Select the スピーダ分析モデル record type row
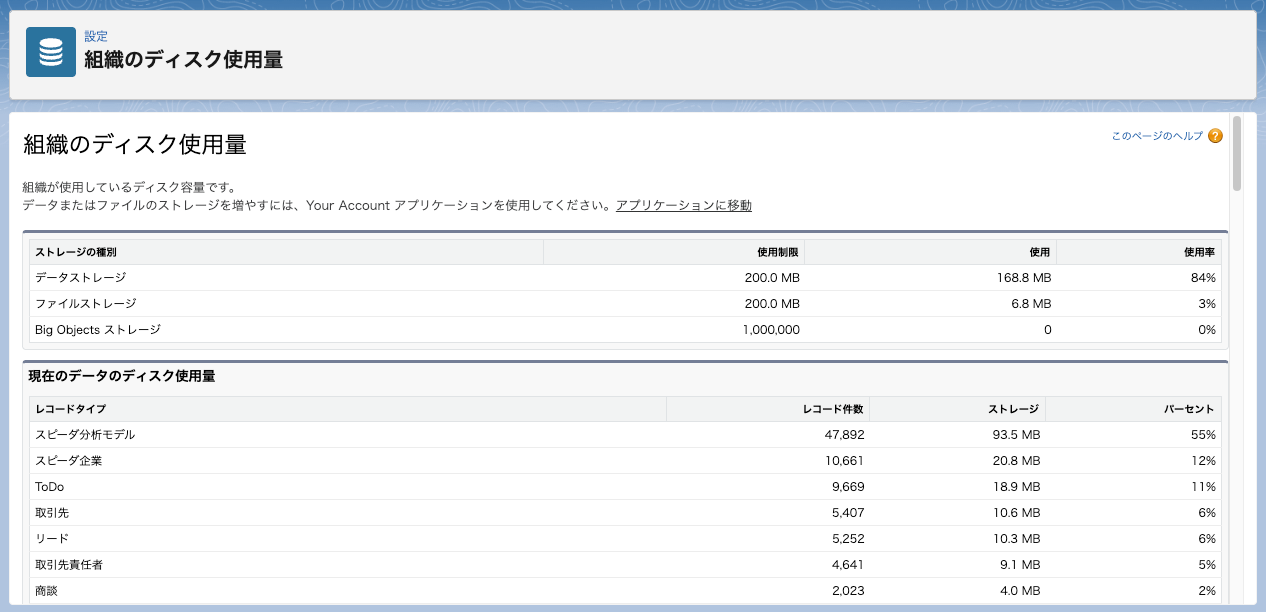1266x612 pixels. [85, 435]
